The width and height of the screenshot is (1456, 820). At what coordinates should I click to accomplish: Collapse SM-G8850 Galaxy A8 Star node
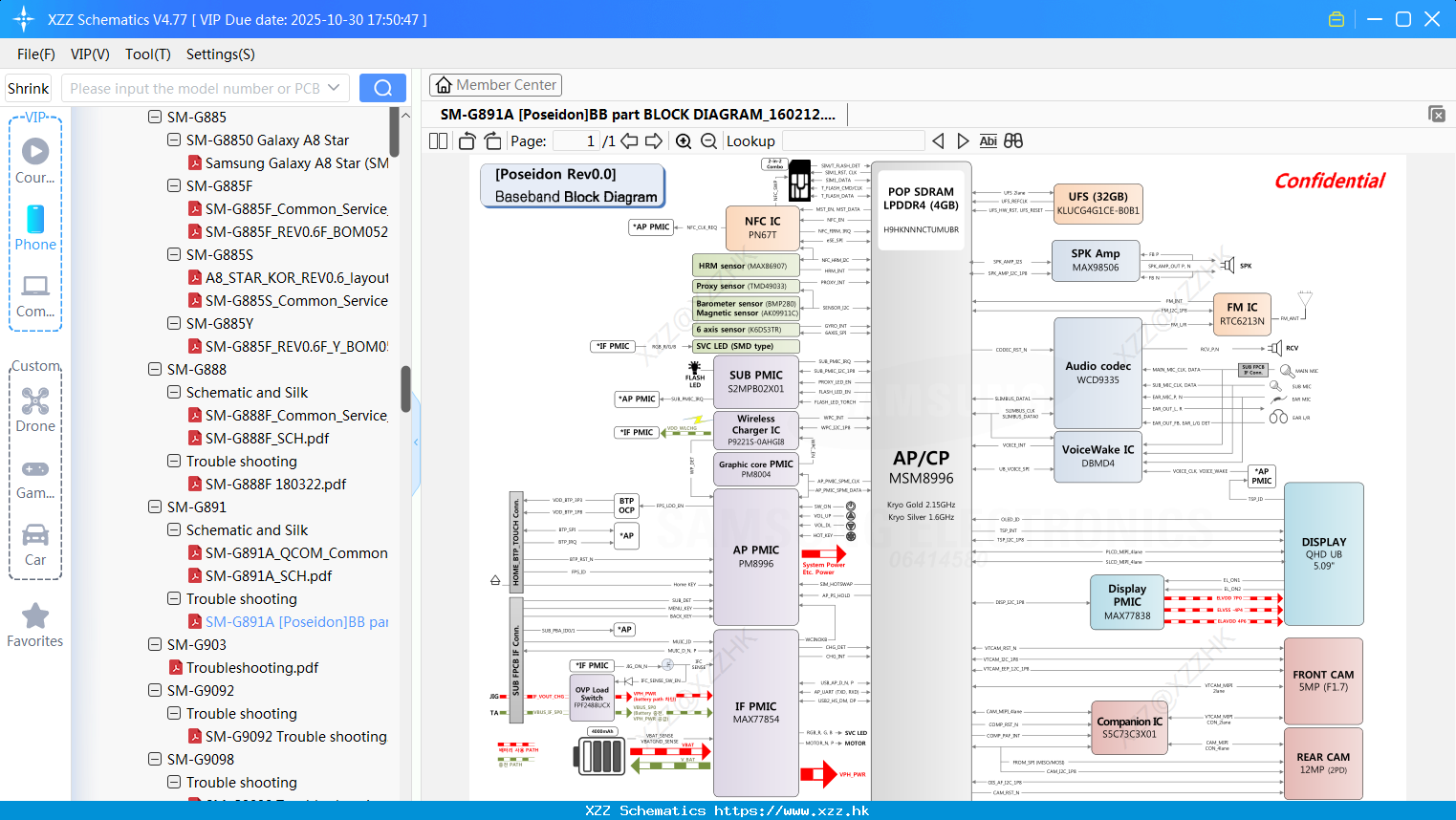(174, 140)
